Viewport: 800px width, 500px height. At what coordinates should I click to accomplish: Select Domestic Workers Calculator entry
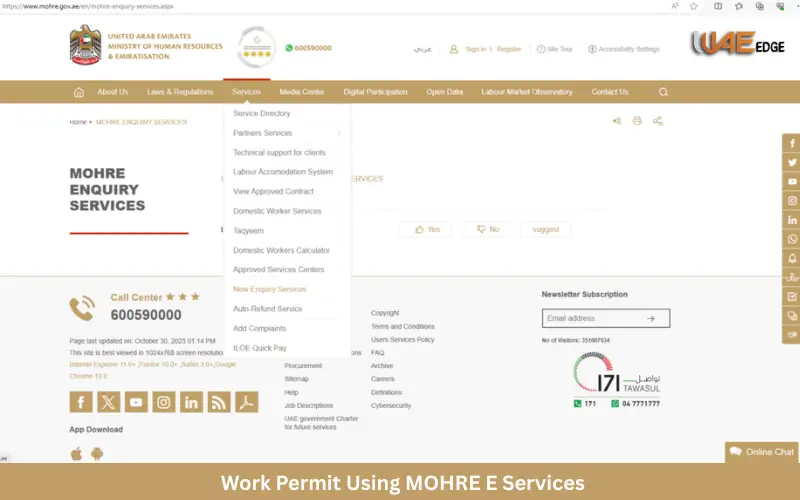pyautogui.click(x=281, y=251)
